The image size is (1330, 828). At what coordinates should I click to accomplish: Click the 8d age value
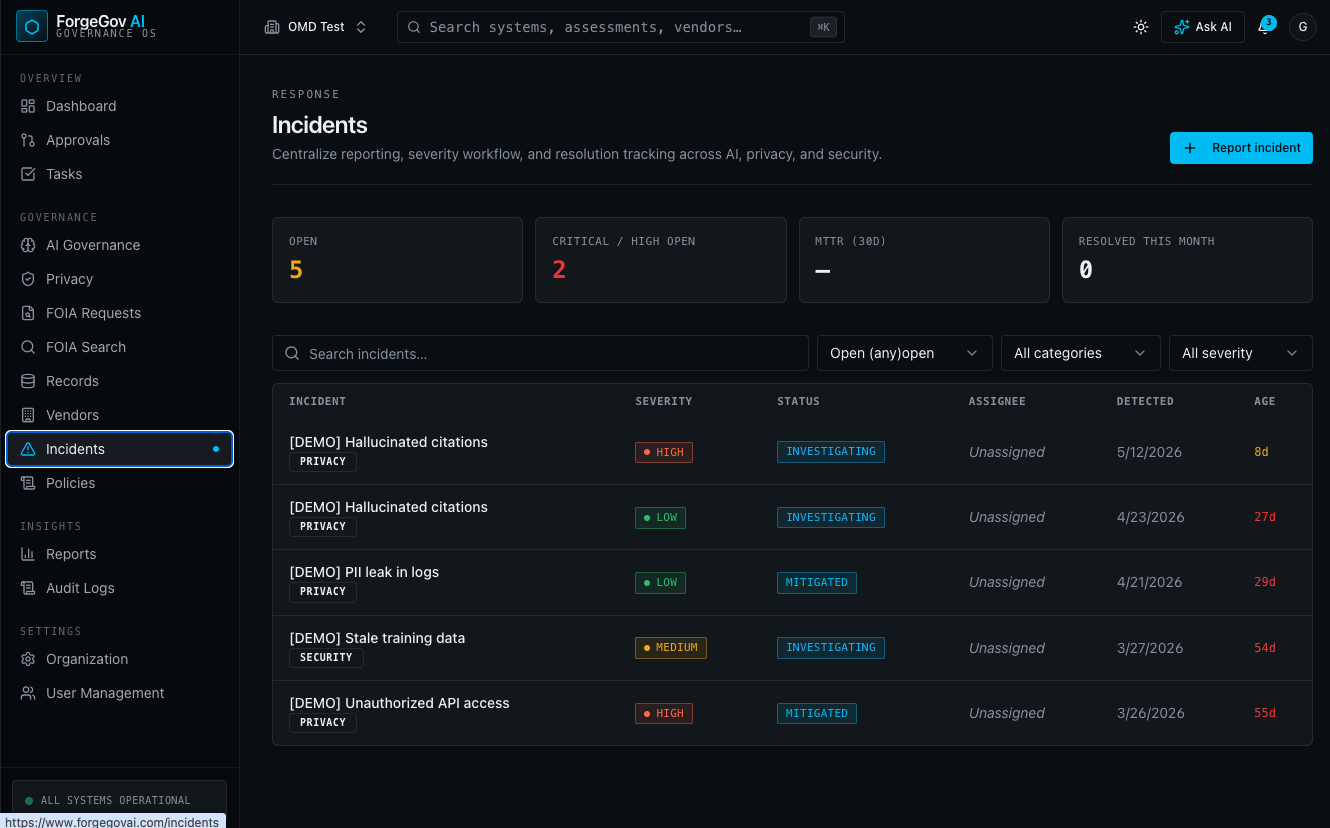tap(1261, 452)
